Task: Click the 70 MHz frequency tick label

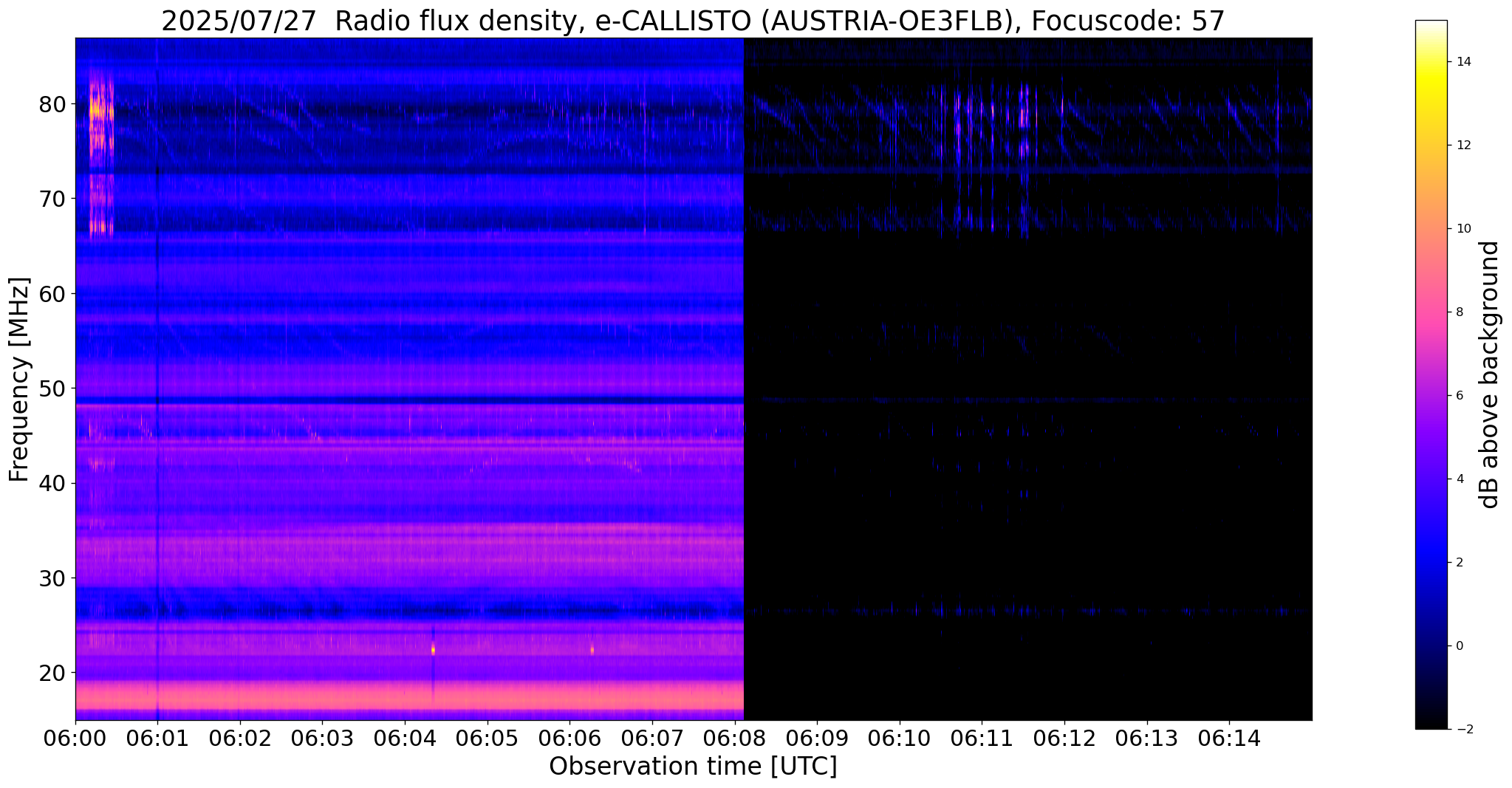Action: tap(53, 199)
